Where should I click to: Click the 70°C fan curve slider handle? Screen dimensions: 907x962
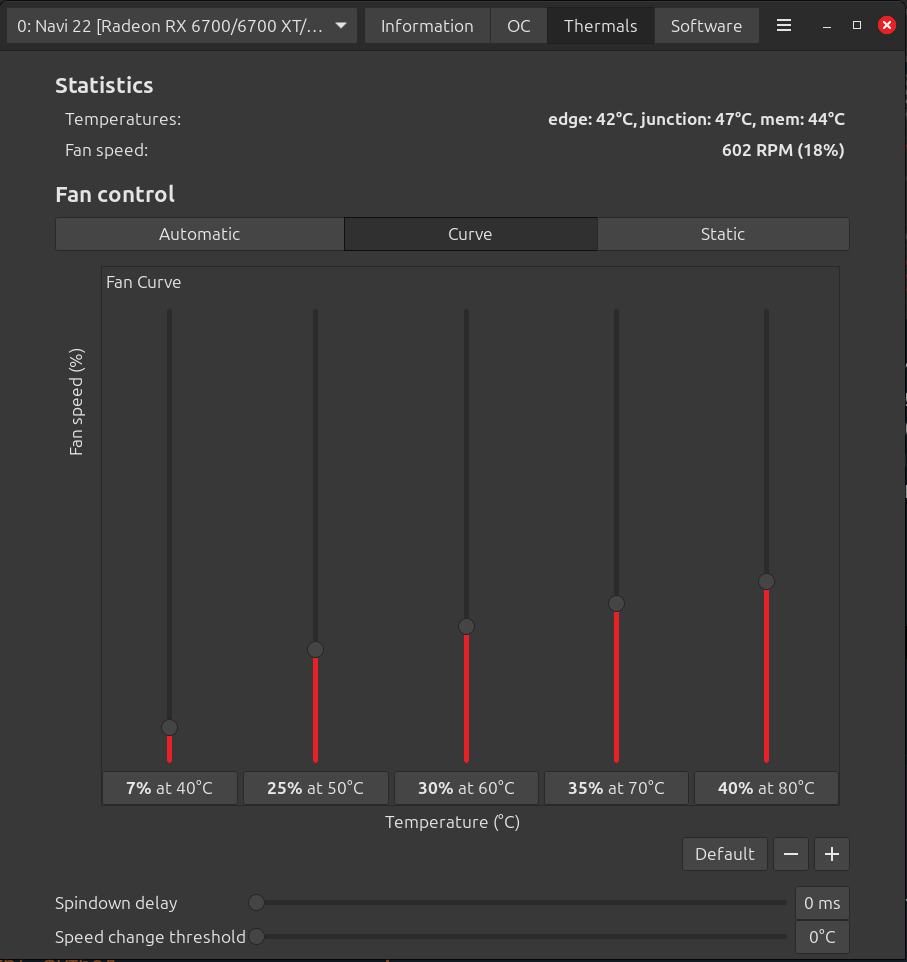pos(616,604)
